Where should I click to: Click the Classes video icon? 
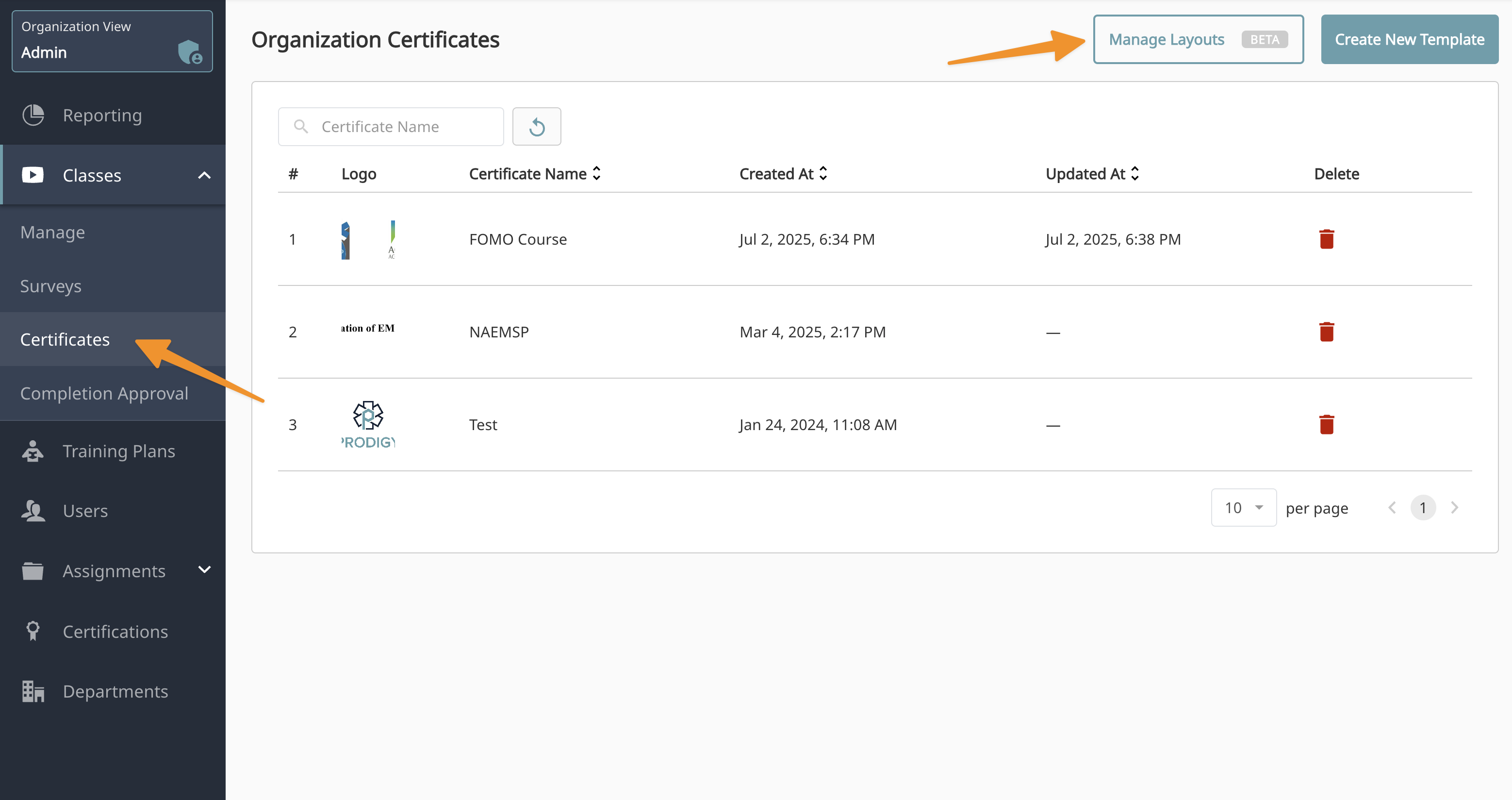click(x=33, y=175)
